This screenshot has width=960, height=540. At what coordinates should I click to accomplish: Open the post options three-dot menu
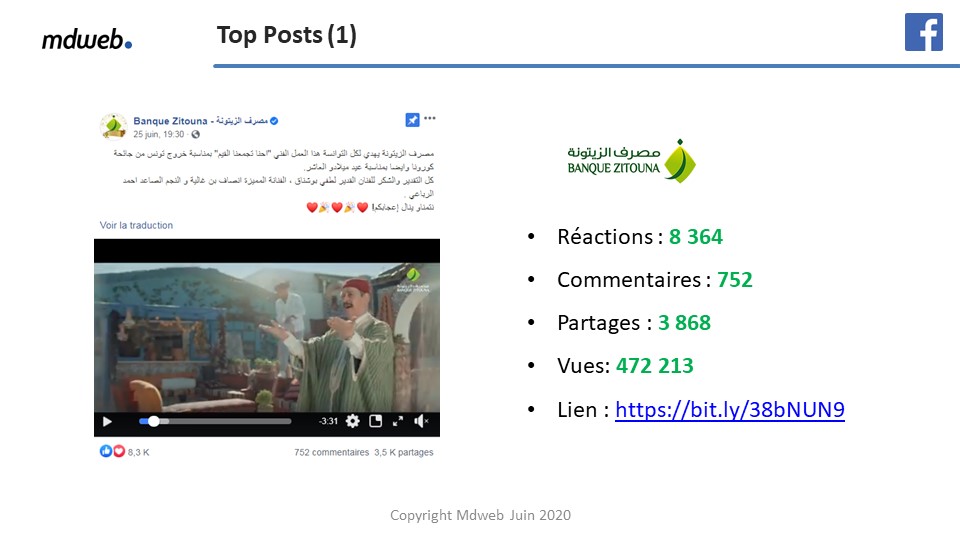coord(430,118)
